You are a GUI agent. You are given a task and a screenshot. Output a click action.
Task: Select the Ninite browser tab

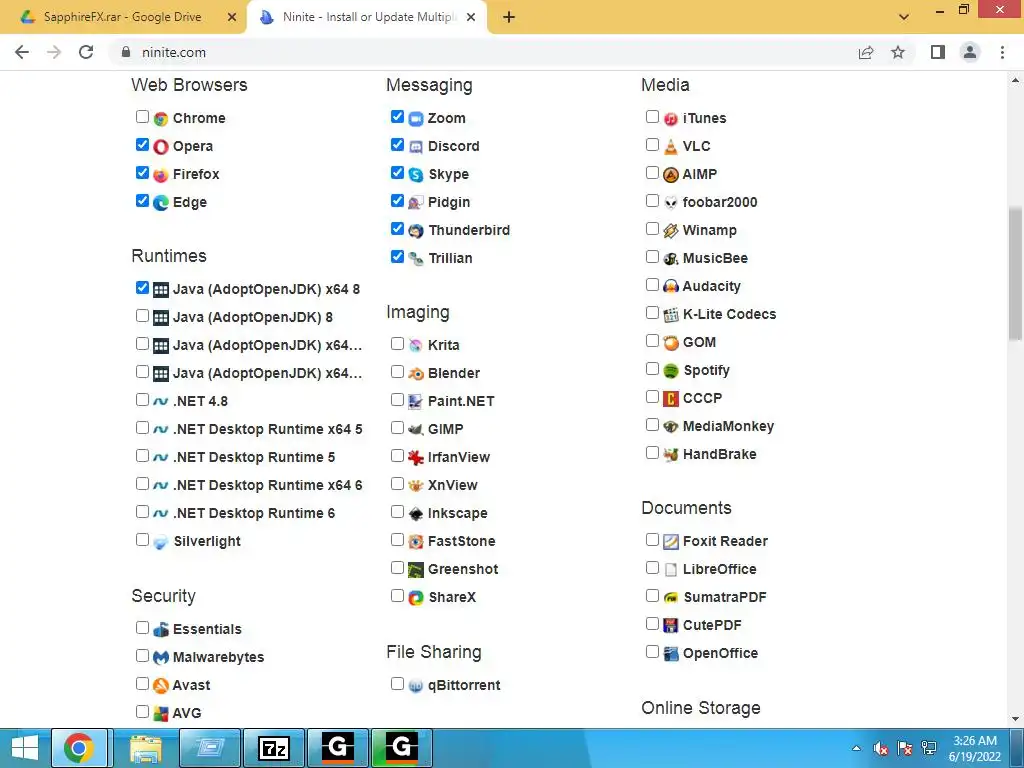369,17
